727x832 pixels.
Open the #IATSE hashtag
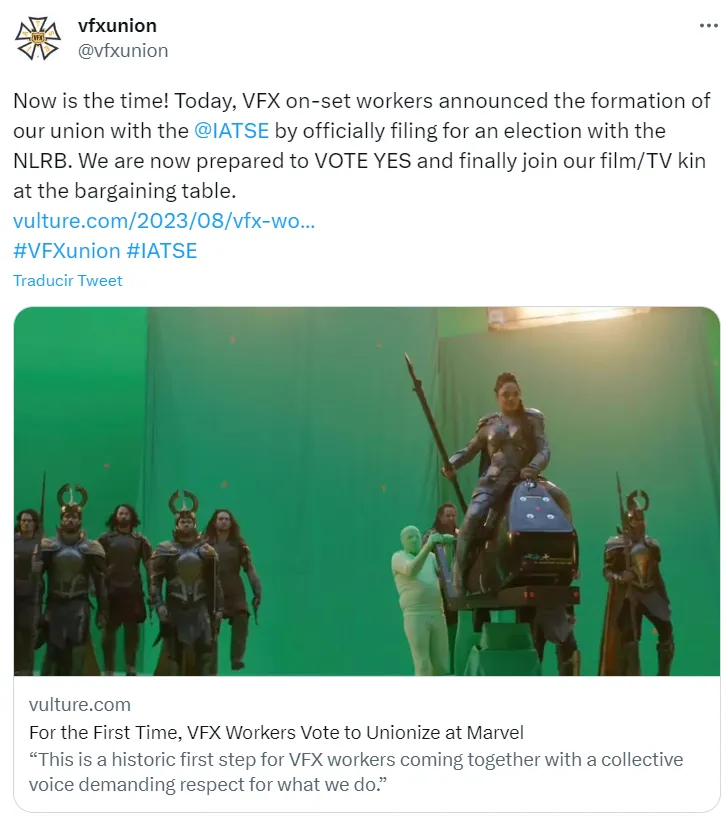[161, 250]
